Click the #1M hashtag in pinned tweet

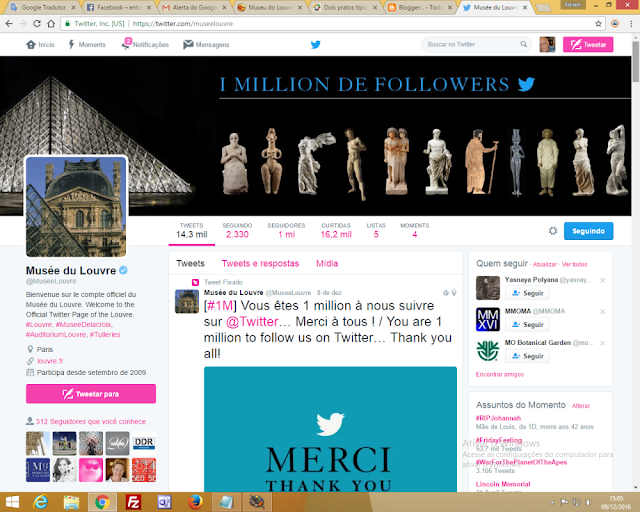coord(220,306)
